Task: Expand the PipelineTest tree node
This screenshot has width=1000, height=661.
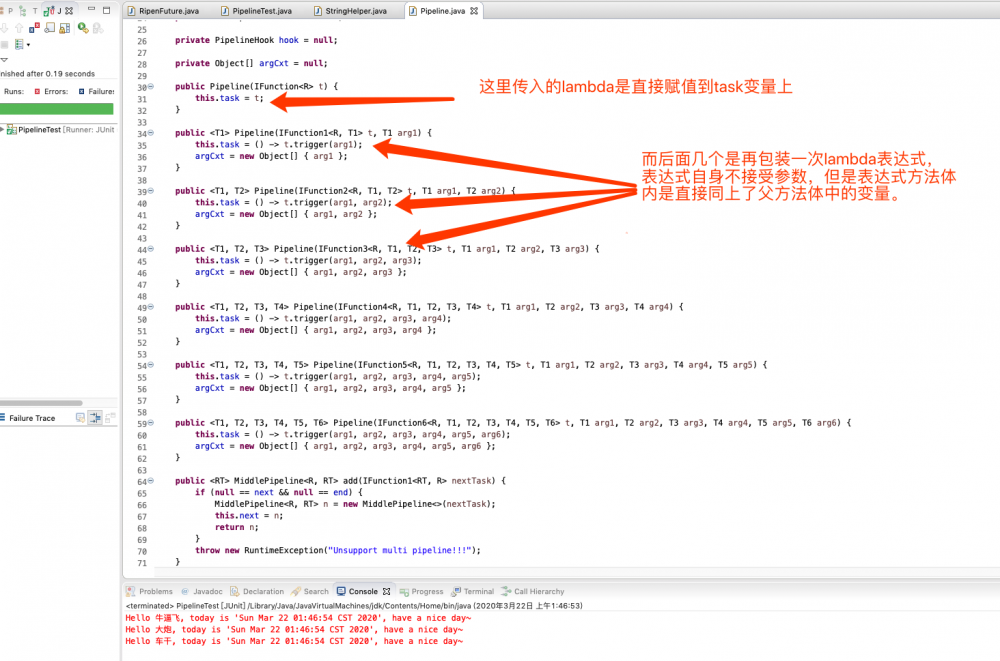Action: tap(3, 130)
